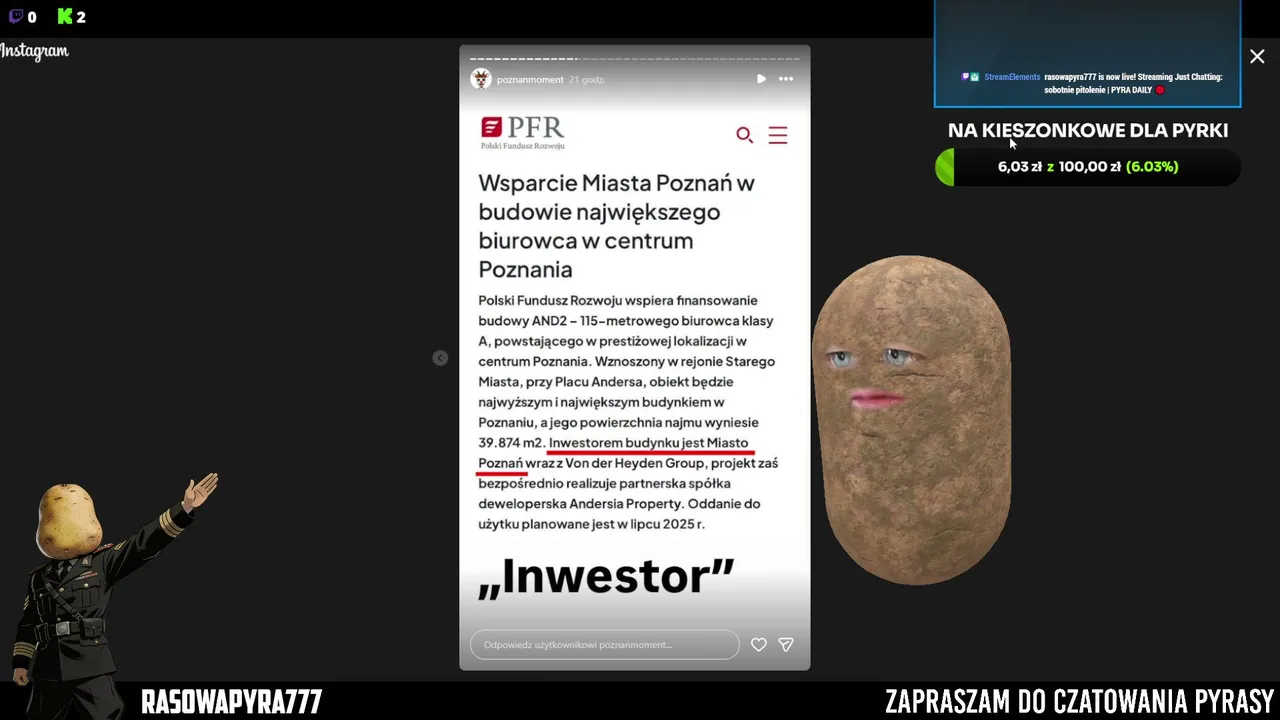
Task: Open the story's three-dot options menu
Action: click(x=786, y=79)
